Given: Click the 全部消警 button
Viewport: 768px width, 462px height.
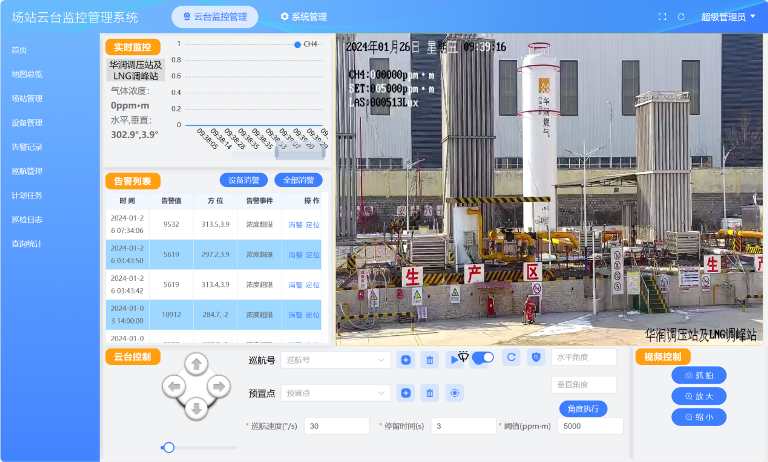Looking at the screenshot, I should 298,181.
